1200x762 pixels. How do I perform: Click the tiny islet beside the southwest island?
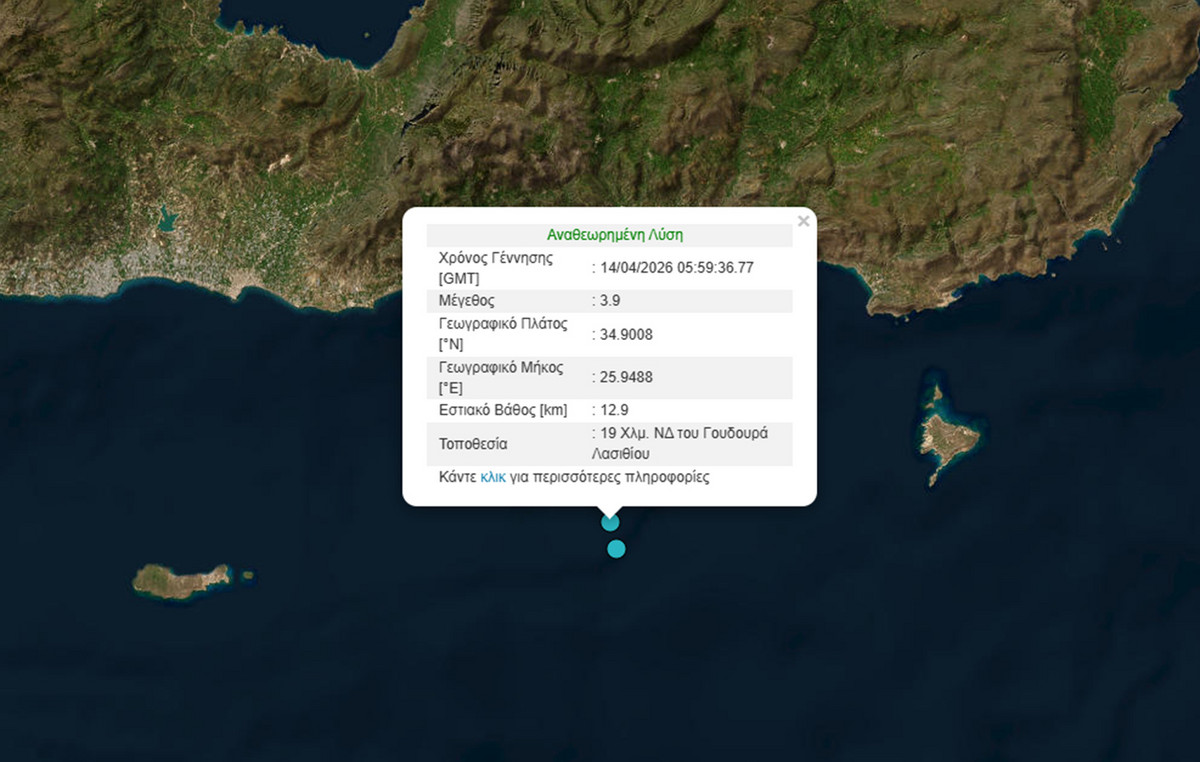pyautogui.click(x=247, y=575)
